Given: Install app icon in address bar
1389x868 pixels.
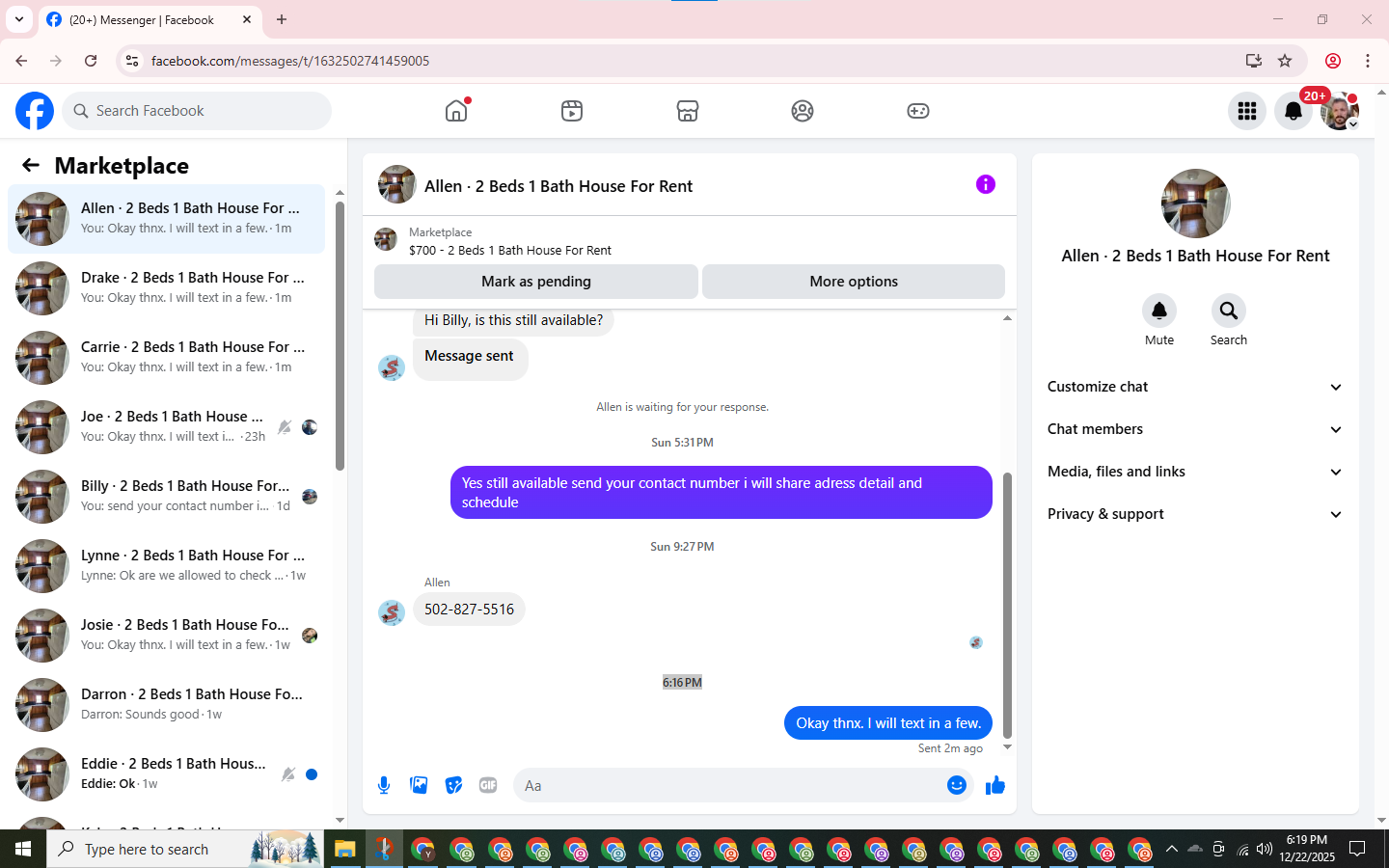Looking at the screenshot, I should (x=1254, y=61).
